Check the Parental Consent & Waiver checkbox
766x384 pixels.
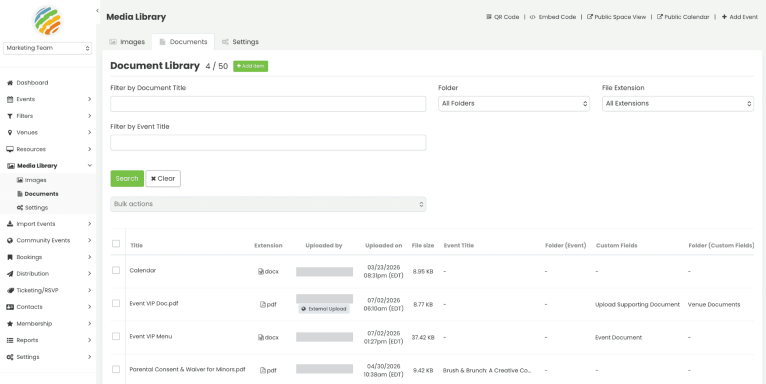coord(116,369)
